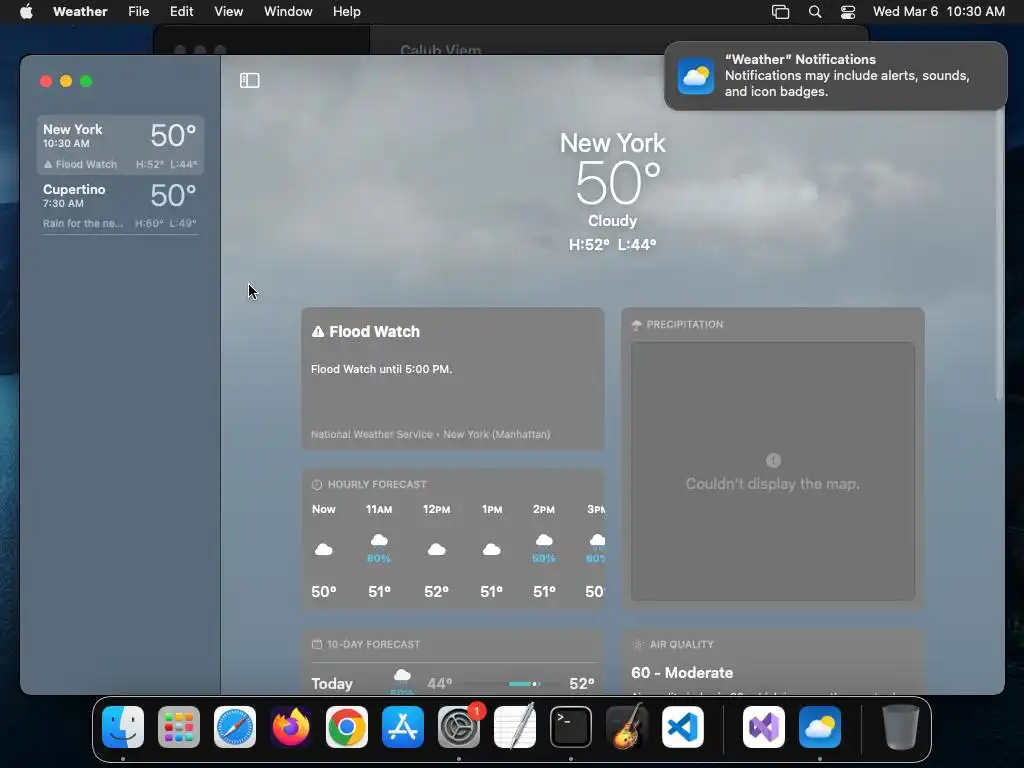
Task: Open Visual Studio from the Dock
Action: pyautogui.click(x=764, y=727)
